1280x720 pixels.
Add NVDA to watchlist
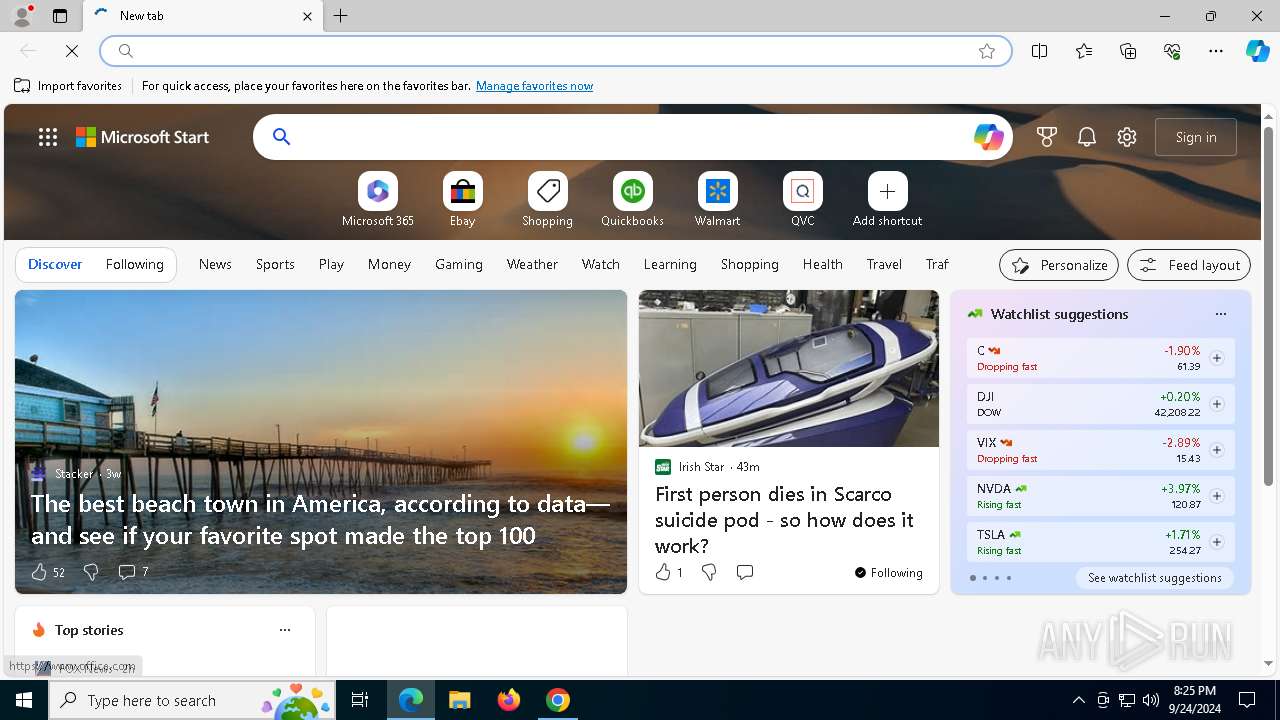pos(1217,496)
